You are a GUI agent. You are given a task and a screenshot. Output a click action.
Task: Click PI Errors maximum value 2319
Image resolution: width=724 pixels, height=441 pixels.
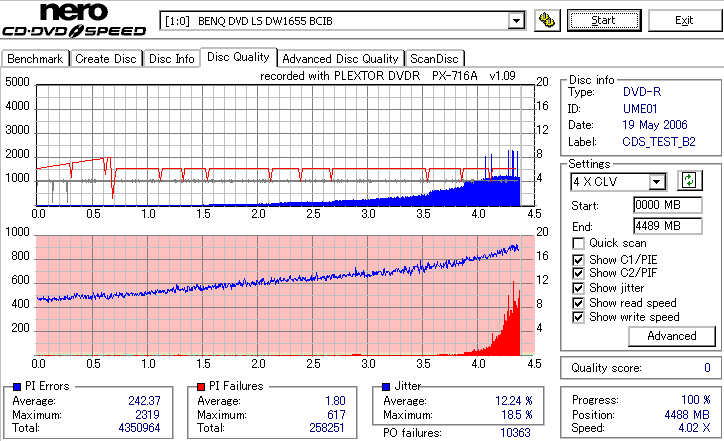[147, 415]
